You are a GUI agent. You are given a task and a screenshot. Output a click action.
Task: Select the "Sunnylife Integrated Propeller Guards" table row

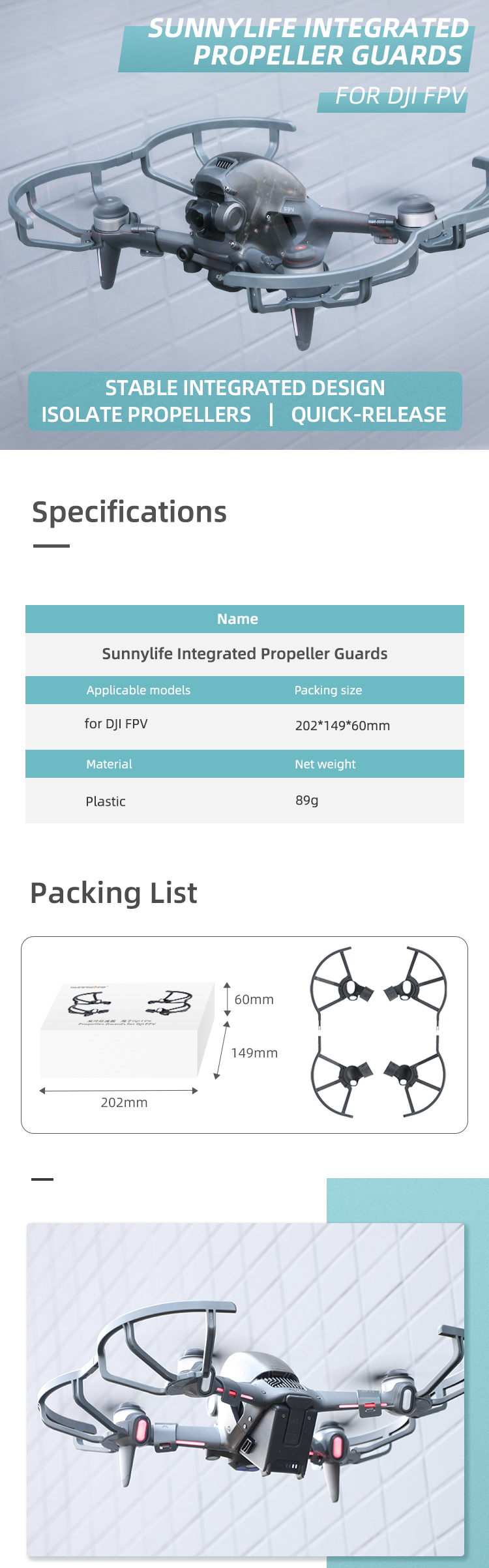click(x=244, y=654)
